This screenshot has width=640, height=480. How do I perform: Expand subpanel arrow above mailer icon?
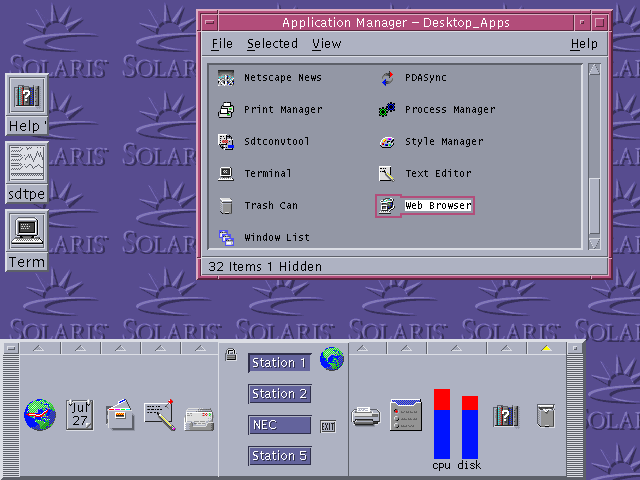point(200,348)
